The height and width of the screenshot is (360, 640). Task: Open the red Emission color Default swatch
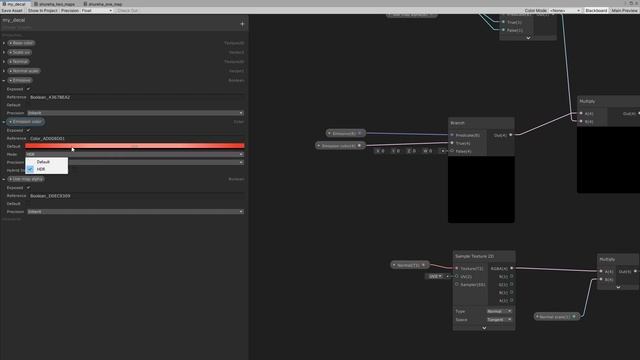(x=135, y=146)
